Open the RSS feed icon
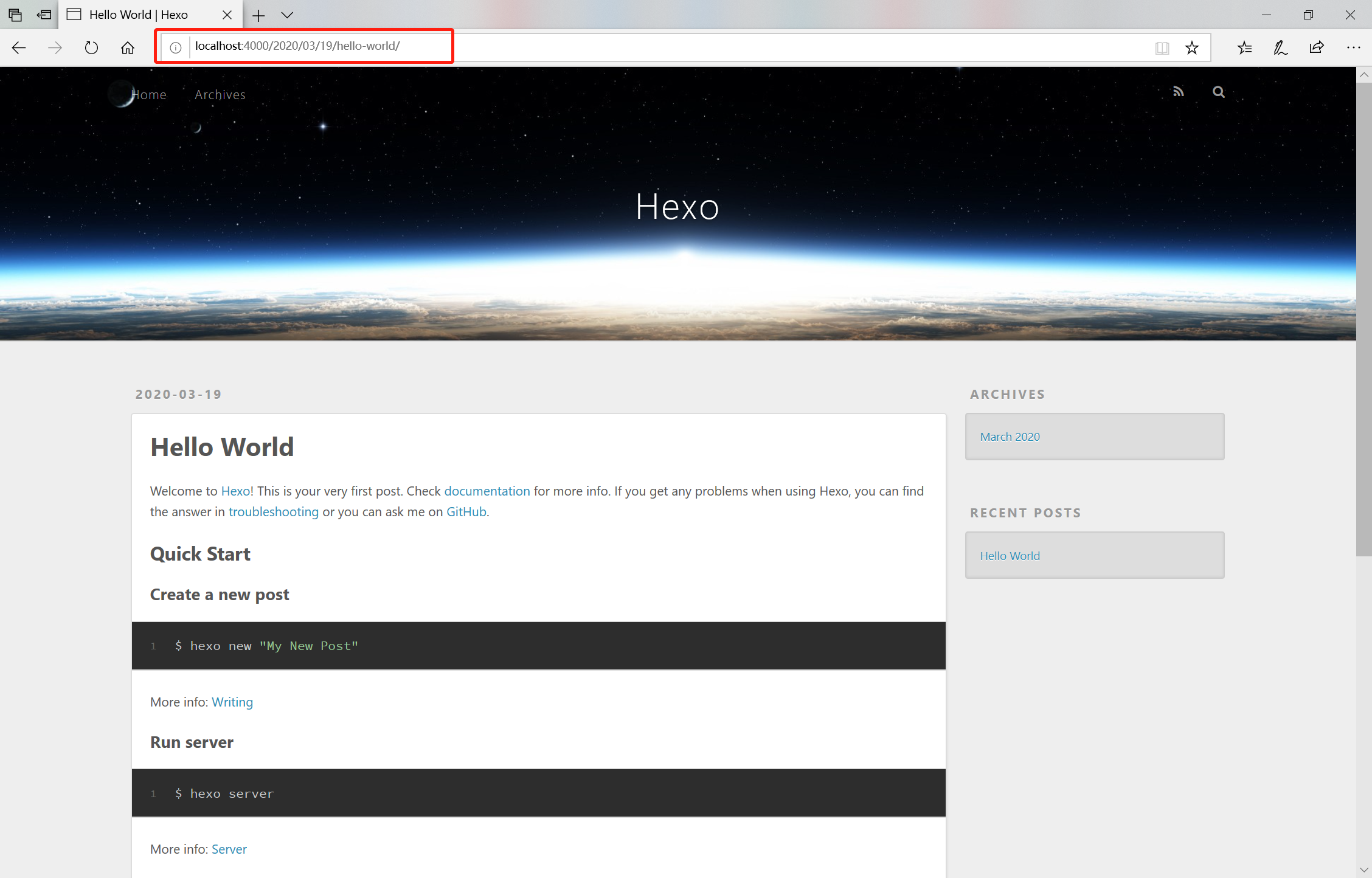Screen dimensions: 1372x878 (x=1178, y=92)
